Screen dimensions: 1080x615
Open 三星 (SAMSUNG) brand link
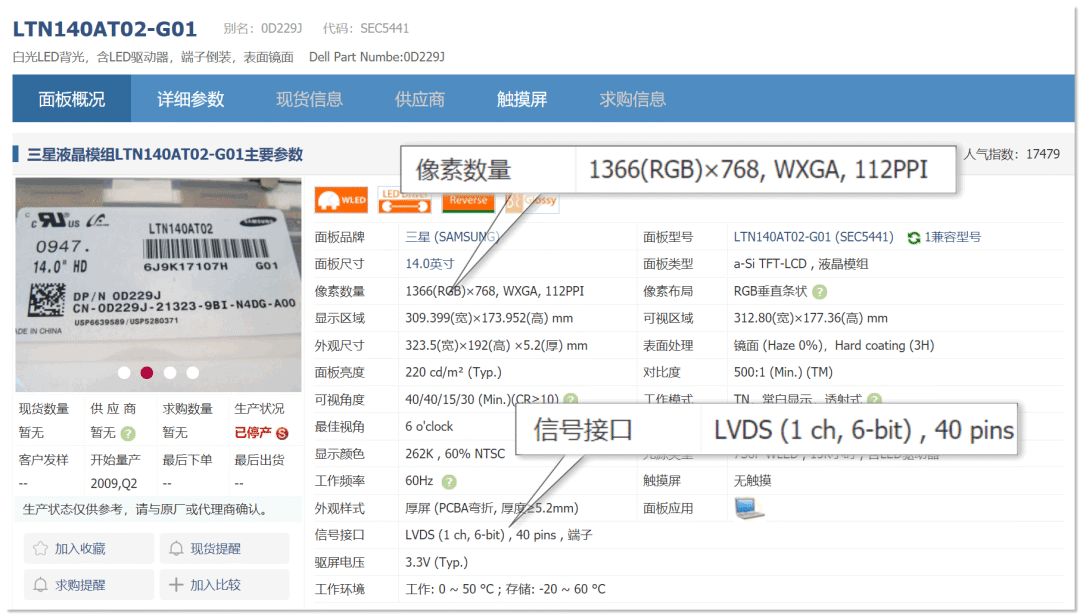coord(452,237)
